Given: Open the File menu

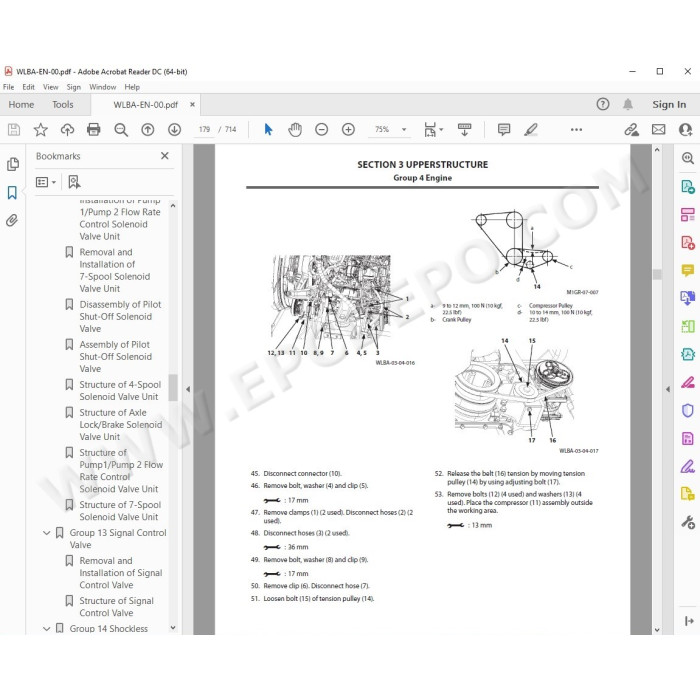Looking at the screenshot, I should coord(8,87).
